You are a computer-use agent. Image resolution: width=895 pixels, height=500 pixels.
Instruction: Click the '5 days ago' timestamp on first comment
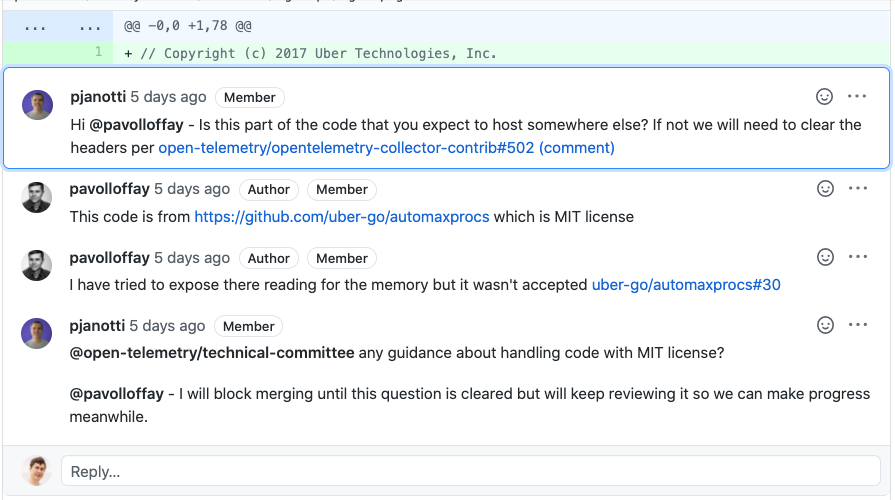coord(168,97)
